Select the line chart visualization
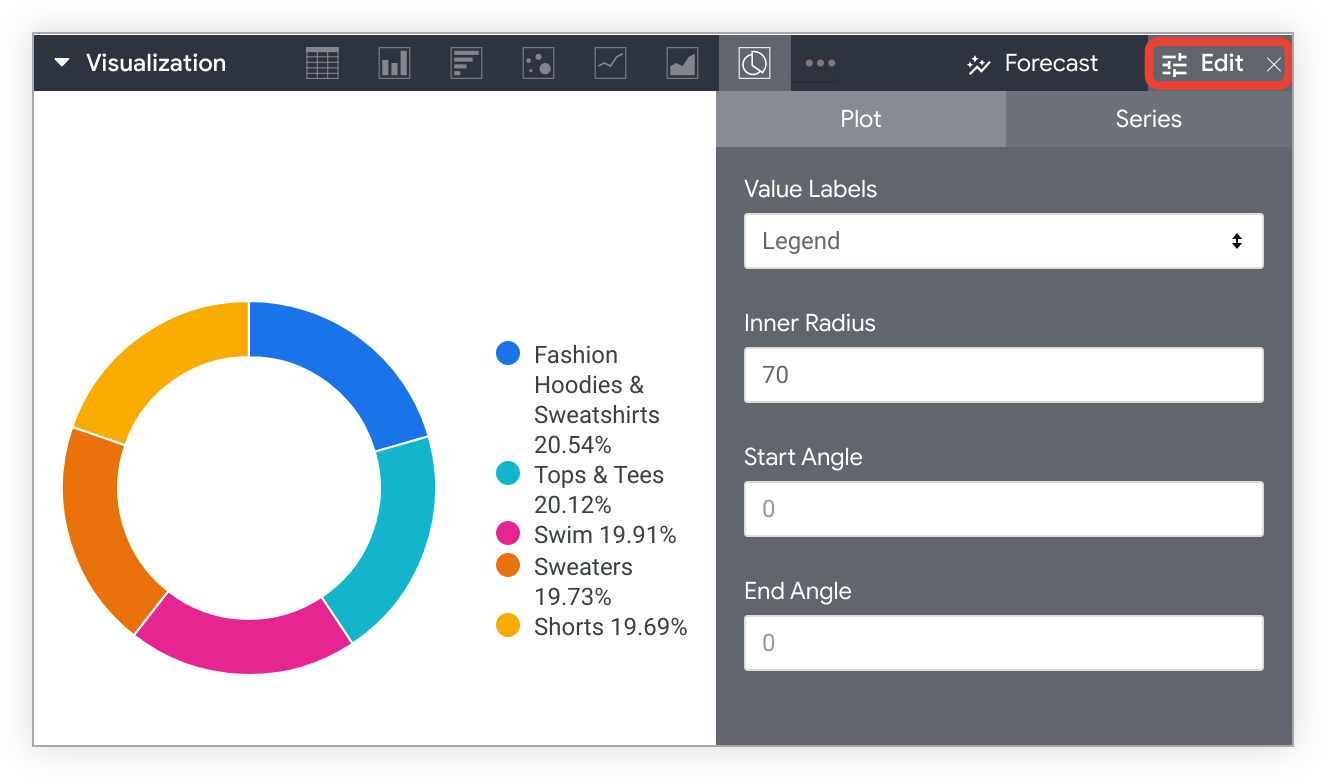The height and width of the screenshot is (779, 1326). pyautogui.click(x=610, y=62)
